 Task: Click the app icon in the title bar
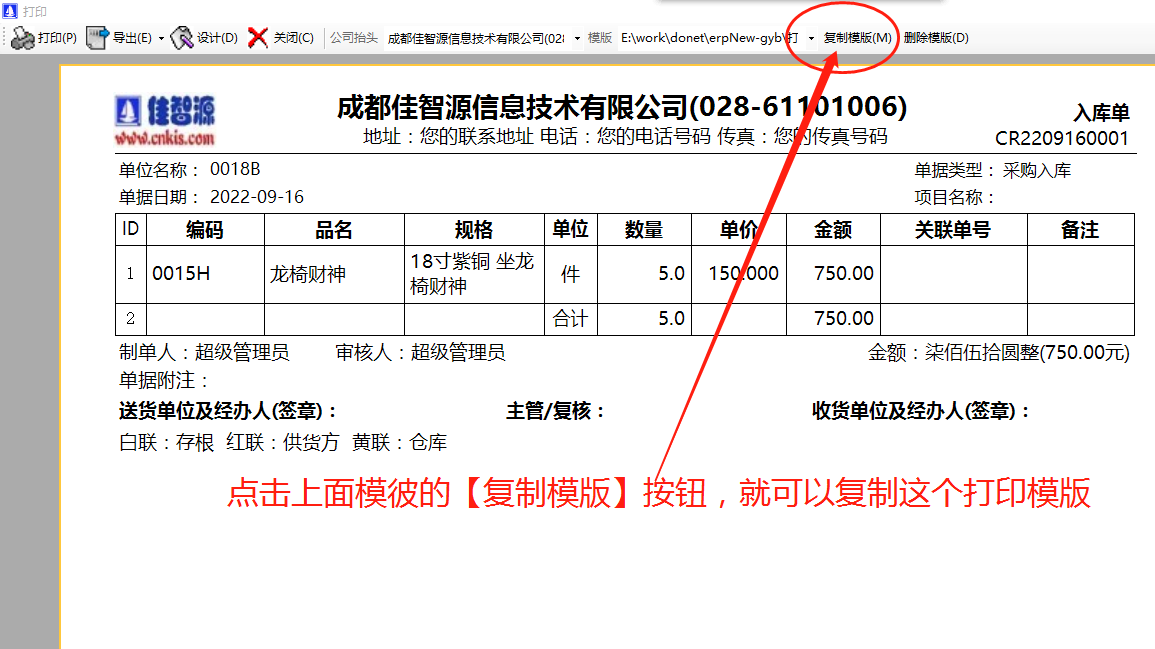click(10, 11)
